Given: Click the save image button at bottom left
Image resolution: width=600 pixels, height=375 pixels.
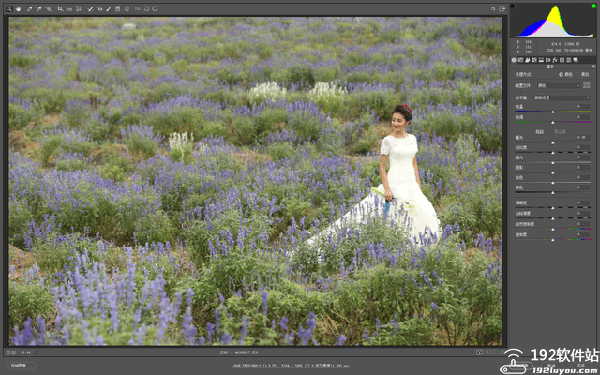Looking at the screenshot, I should pos(21,365).
